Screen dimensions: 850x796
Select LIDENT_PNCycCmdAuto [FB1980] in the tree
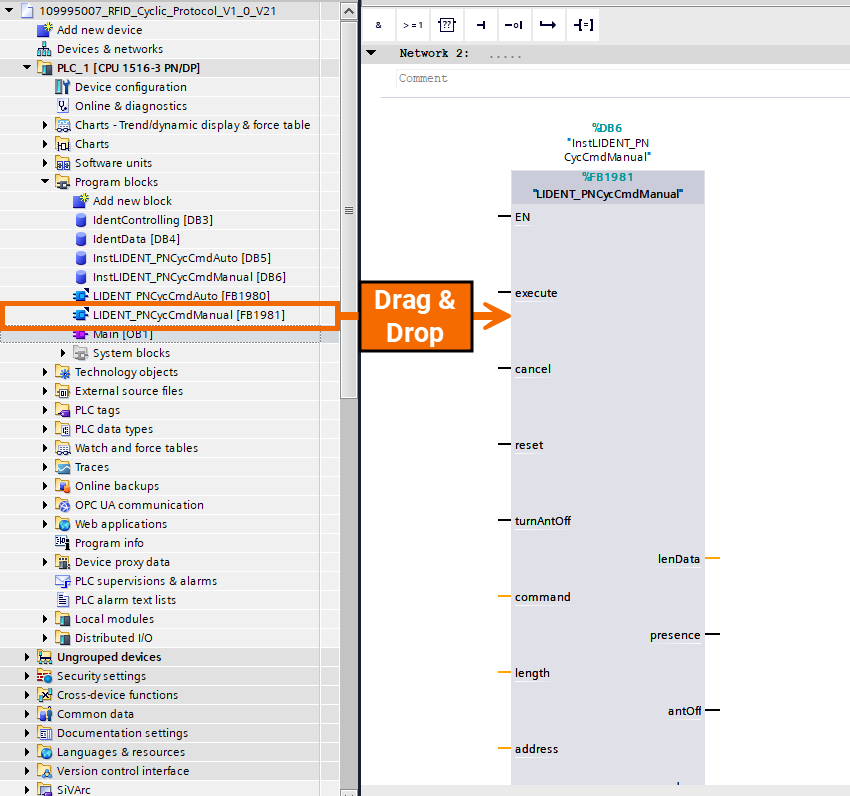click(181, 296)
